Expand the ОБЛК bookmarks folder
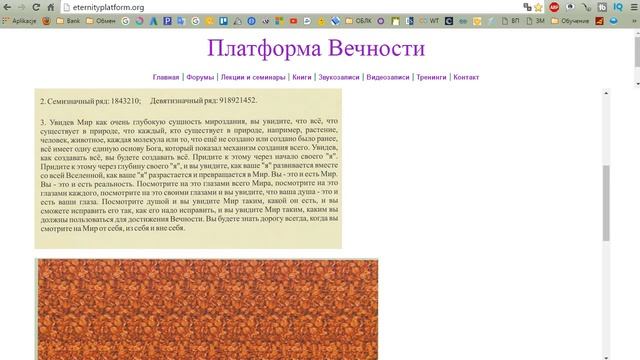This screenshot has width=640, height=360. point(358,21)
